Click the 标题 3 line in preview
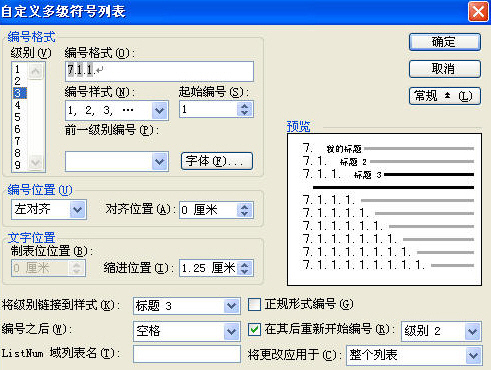 coord(388,174)
